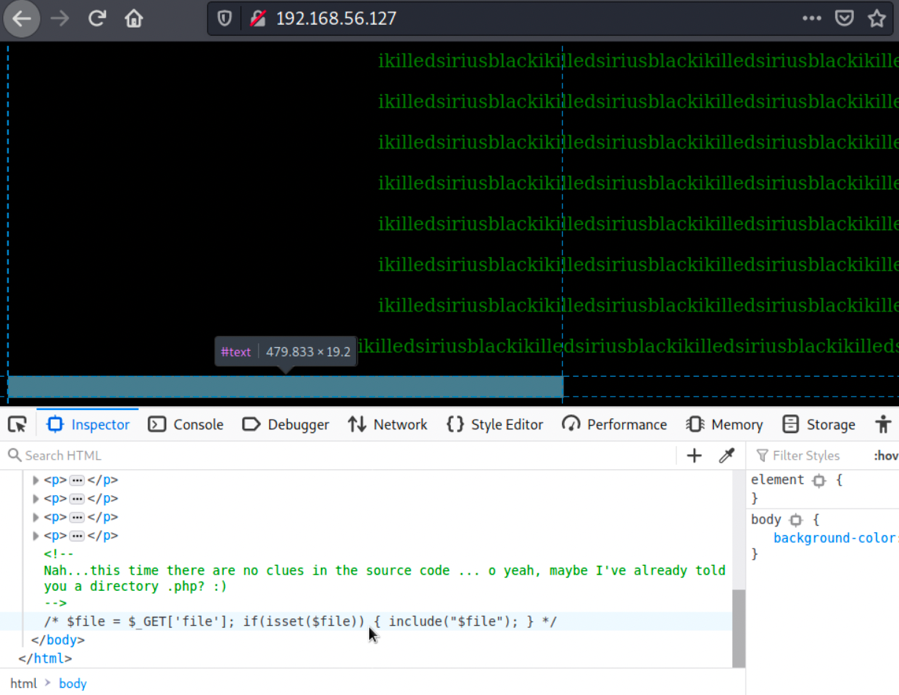Select the body breadcrumb
Viewport: 899px width, 695px height.
point(73,684)
